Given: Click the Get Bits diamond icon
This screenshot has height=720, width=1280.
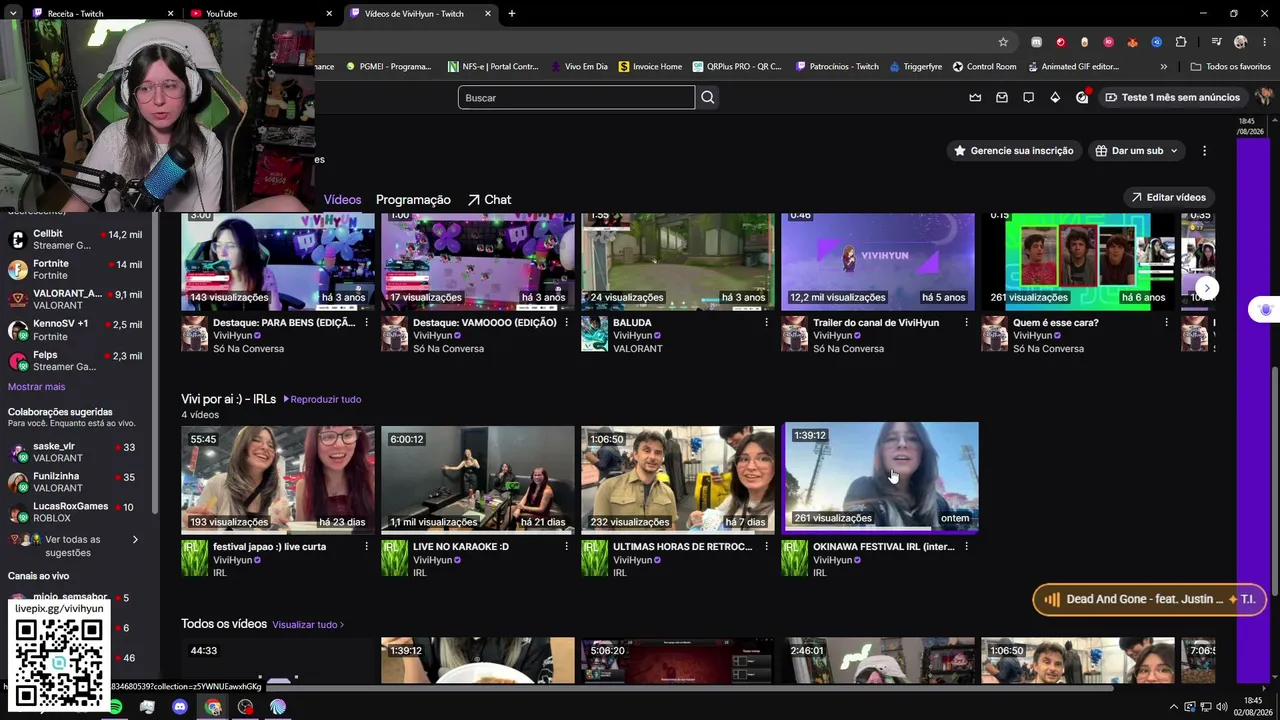Looking at the screenshot, I should click(1055, 97).
